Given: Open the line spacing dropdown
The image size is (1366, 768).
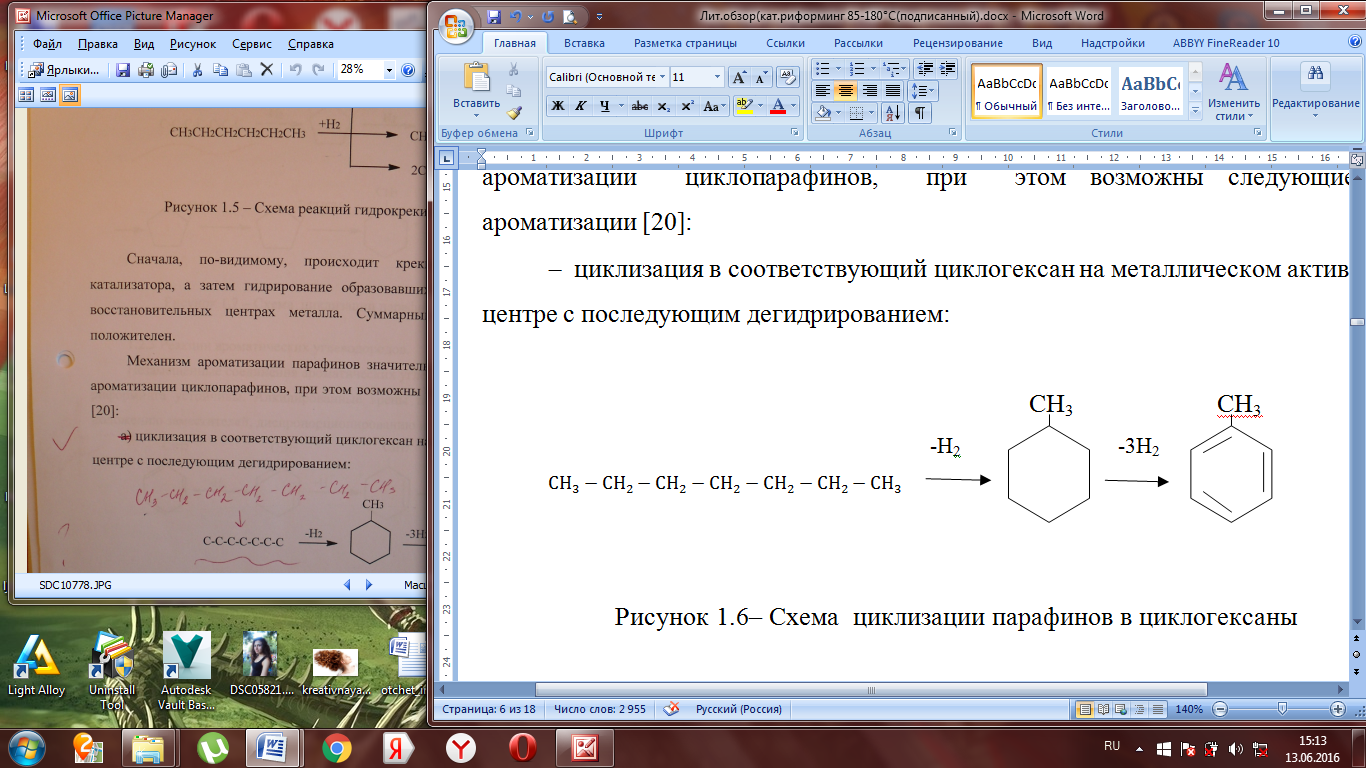Looking at the screenshot, I should [925, 91].
